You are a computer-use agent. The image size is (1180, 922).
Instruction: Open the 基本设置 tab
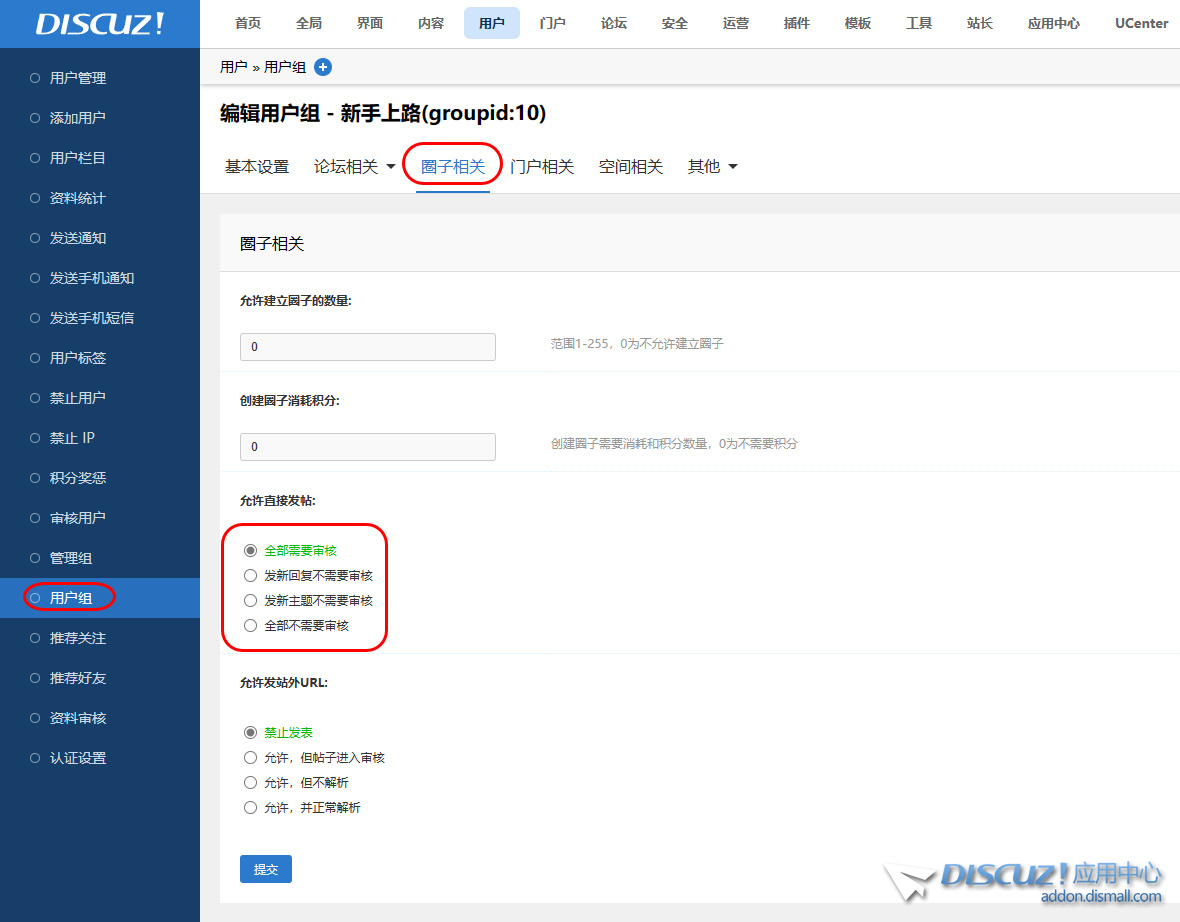point(257,167)
